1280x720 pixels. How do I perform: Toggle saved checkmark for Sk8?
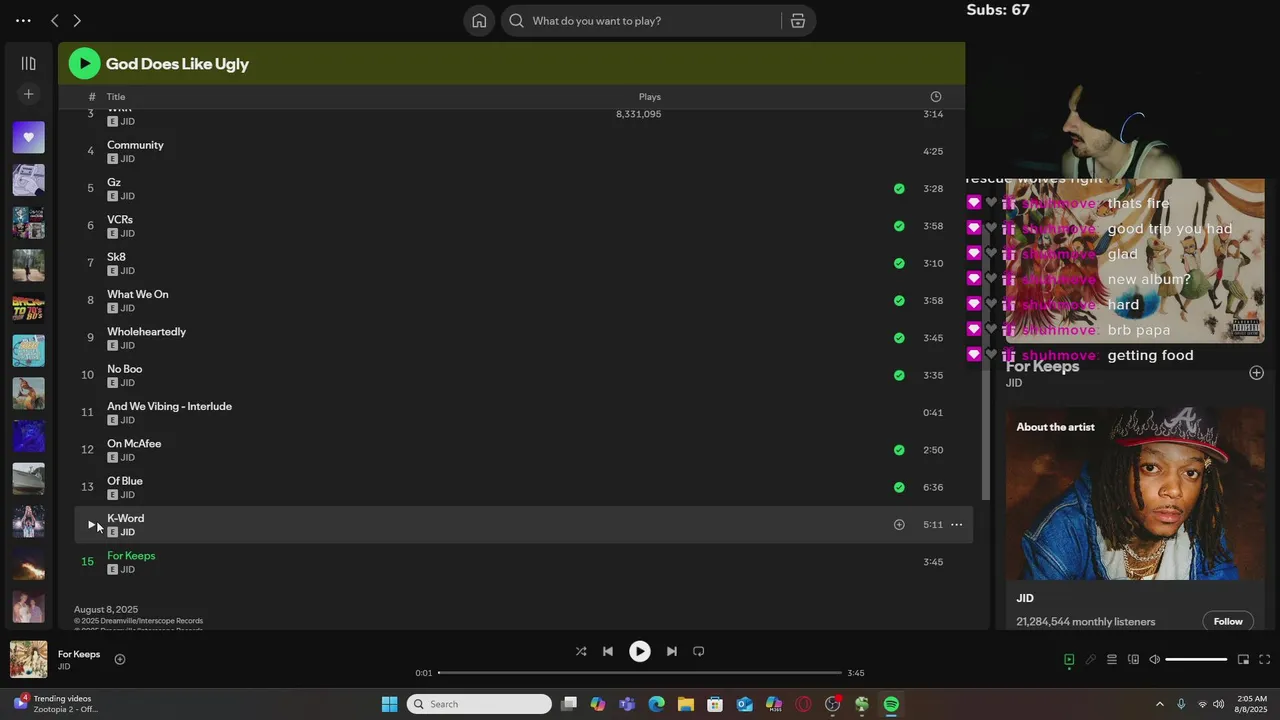pyautogui.click(x=899, y=263)
